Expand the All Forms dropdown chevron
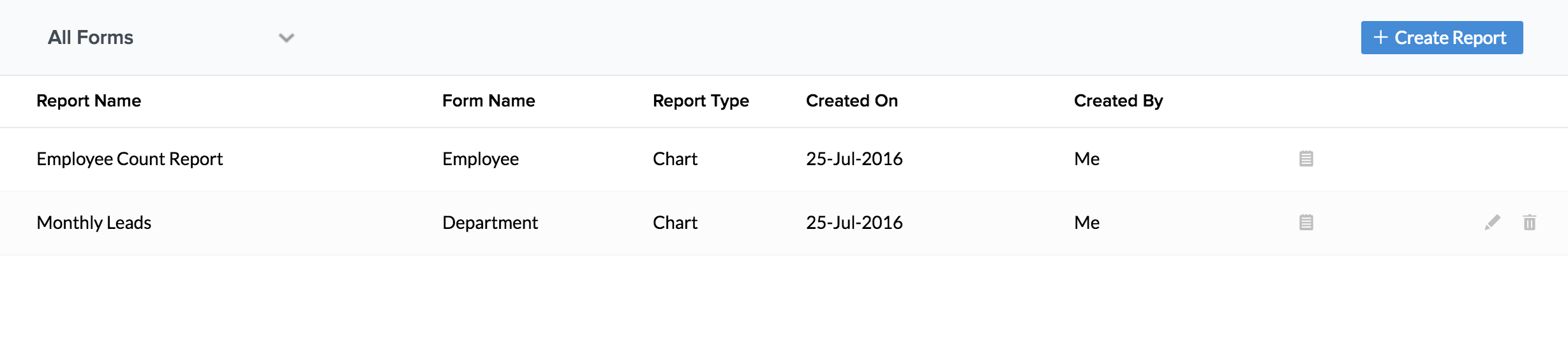The width and height of the screenshot is (1568, 359). point(287,38)
